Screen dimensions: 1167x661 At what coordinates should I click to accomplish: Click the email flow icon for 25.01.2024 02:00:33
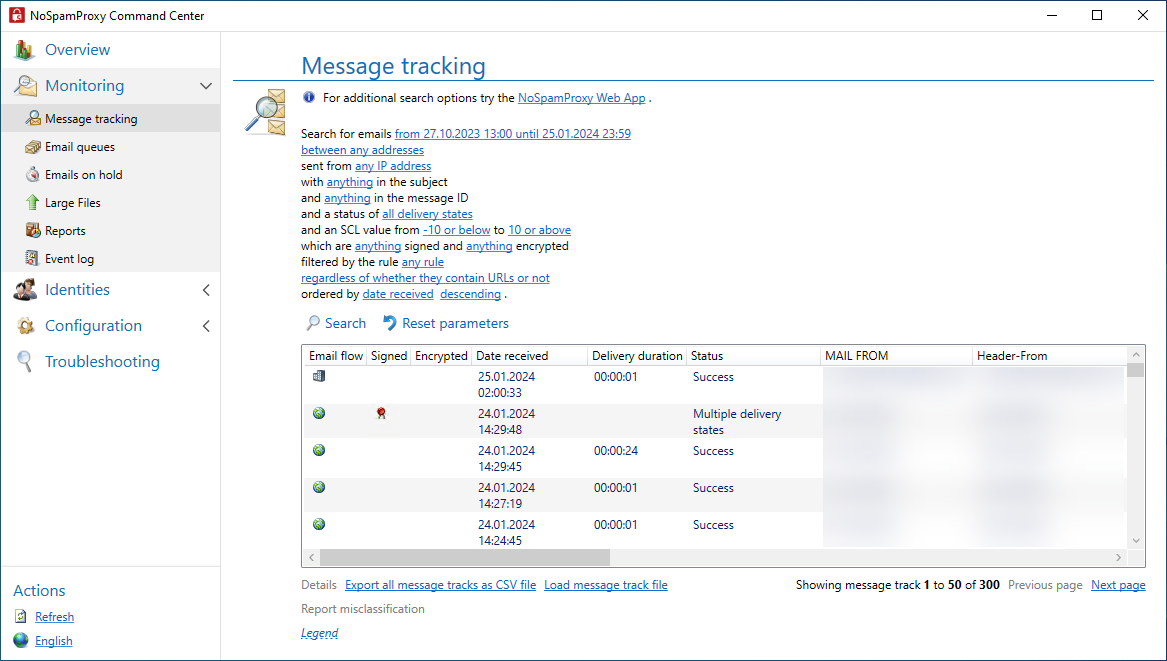pyautogui.click(x=319, y=376)
